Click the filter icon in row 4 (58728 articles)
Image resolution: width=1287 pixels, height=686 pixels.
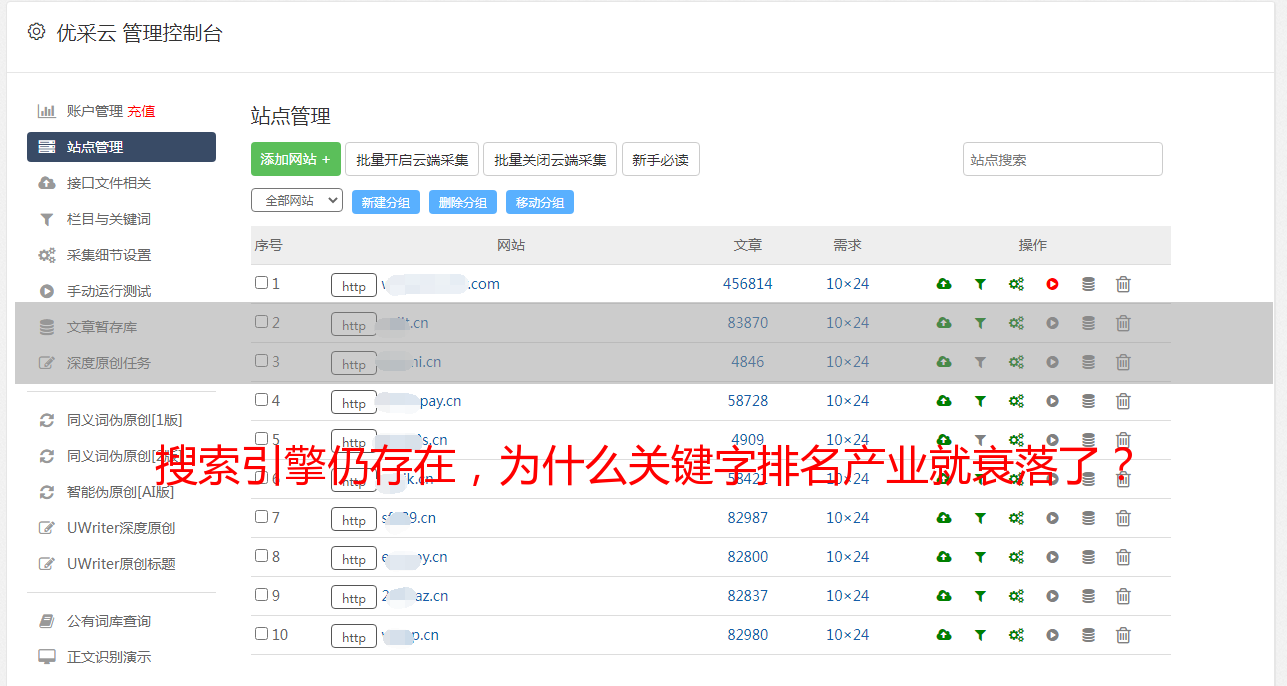coord(980,401)
